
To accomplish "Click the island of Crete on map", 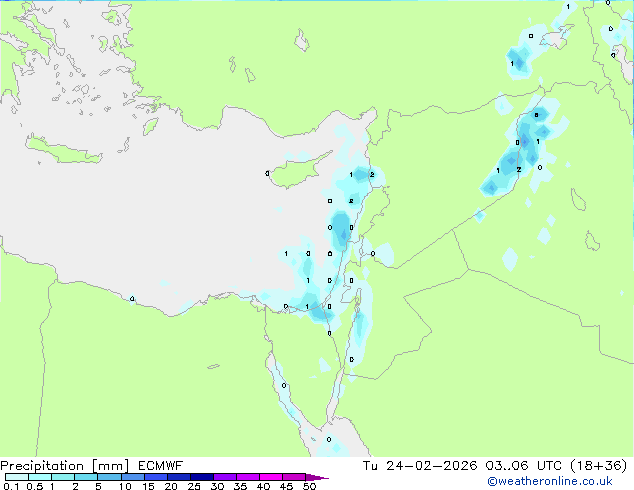I will pos(63,151).
